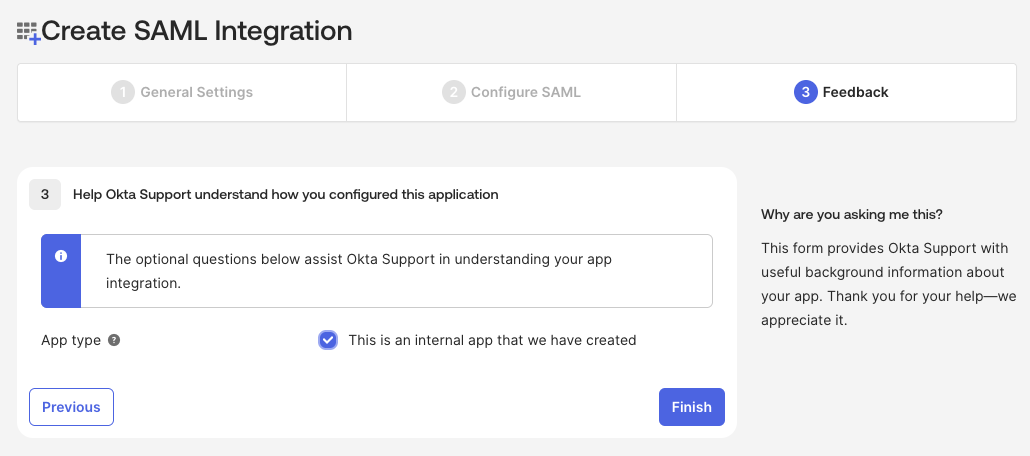Uncheck the internal app checkbox
The width and height of the screenshot is (1030, 456).
(328, 340)
